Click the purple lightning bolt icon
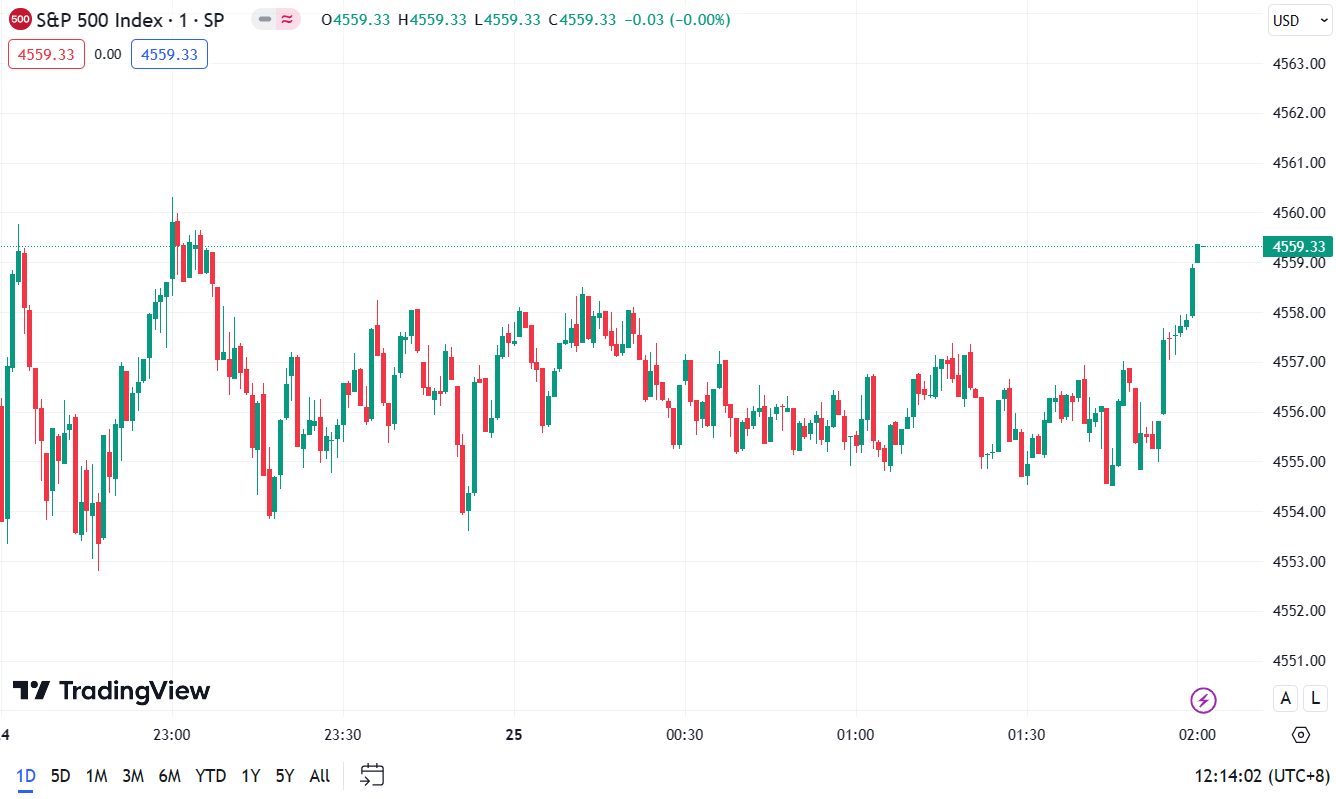This screenshot has width=1336, height=799. tap(1203, 701)
